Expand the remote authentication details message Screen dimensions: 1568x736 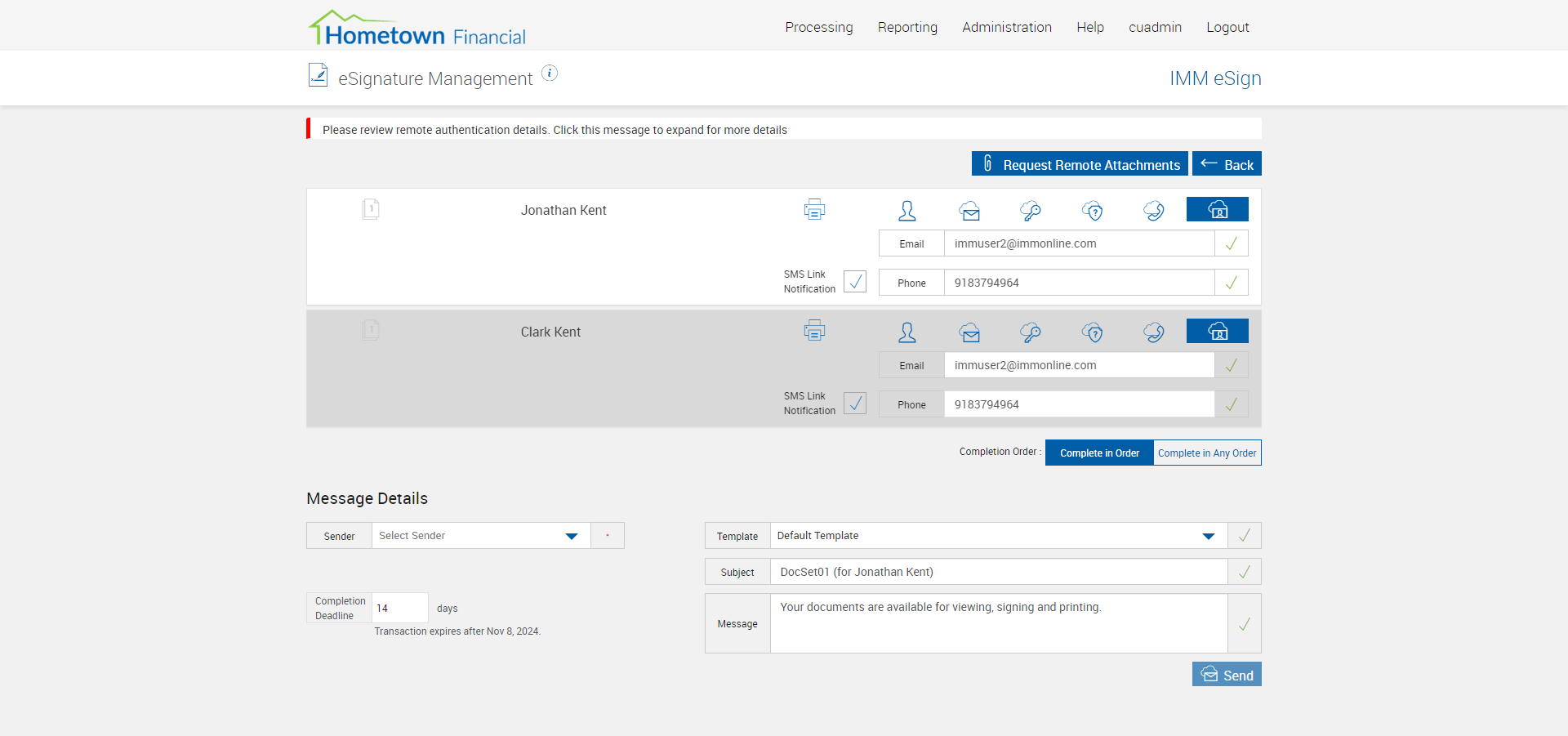555,130
